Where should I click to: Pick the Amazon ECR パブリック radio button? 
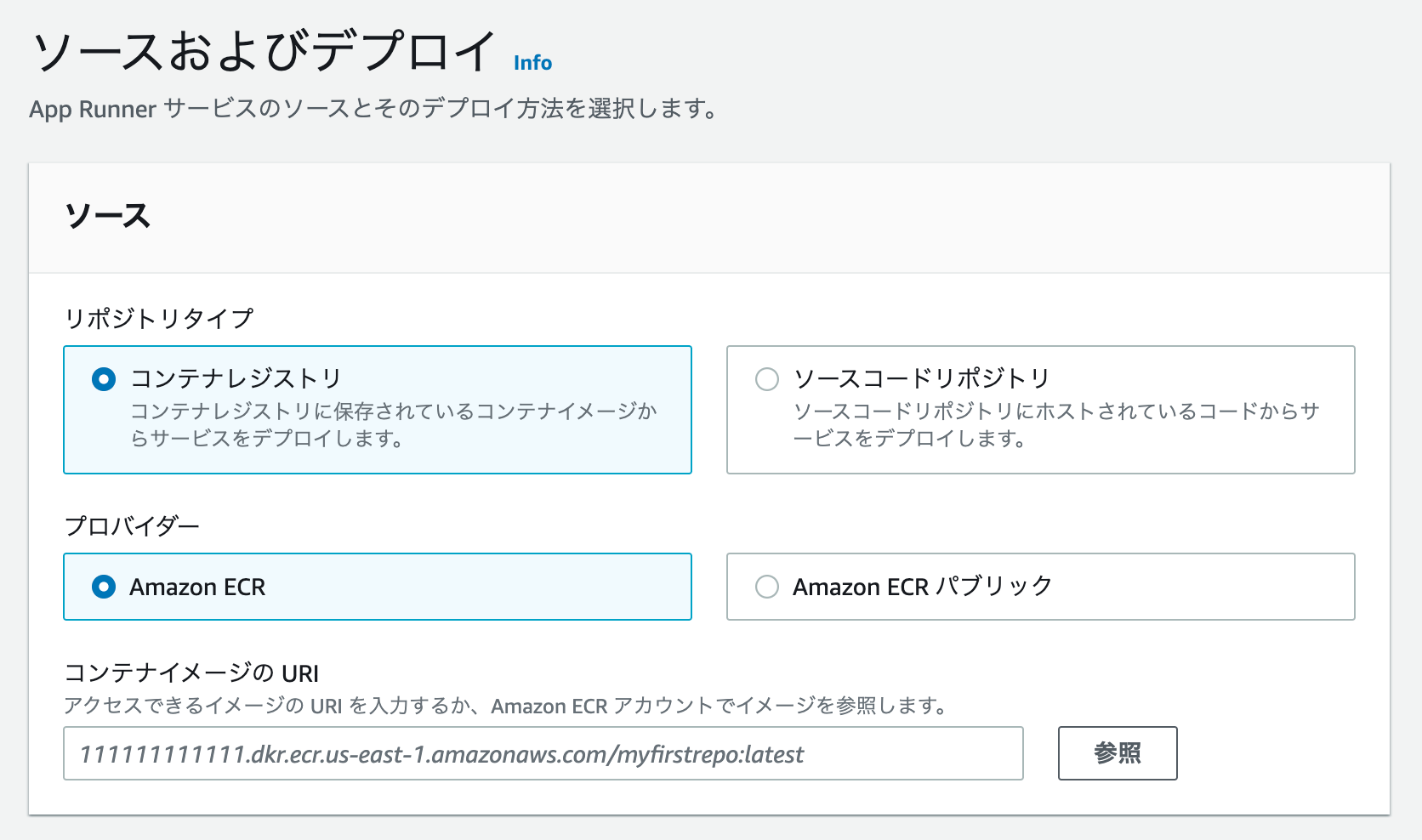pyautogui.click(x=767, y=587)
